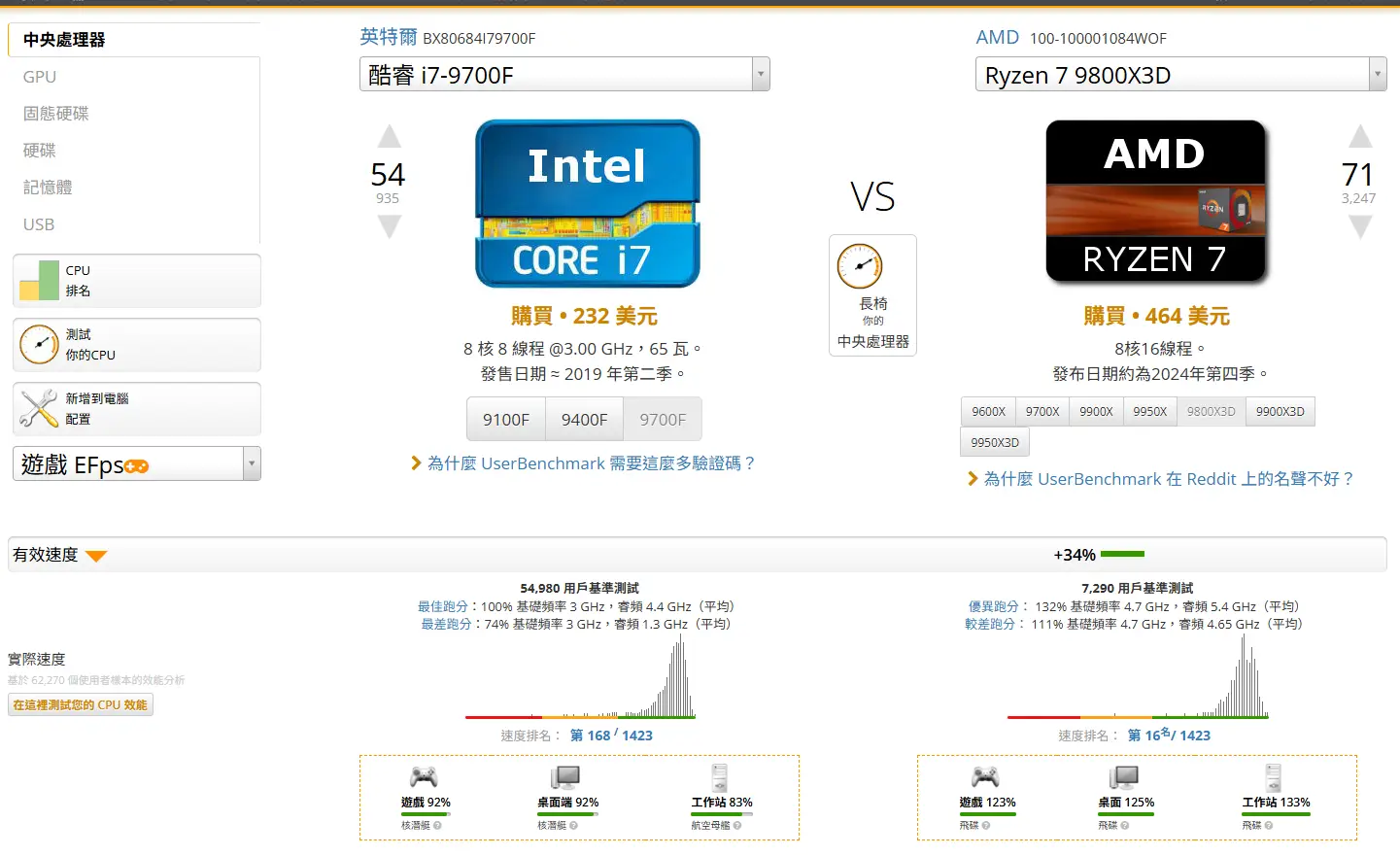Upvote the Intel i7-9700F
Viewport: 1400px width, 856px height.
(x=389, y=136)
